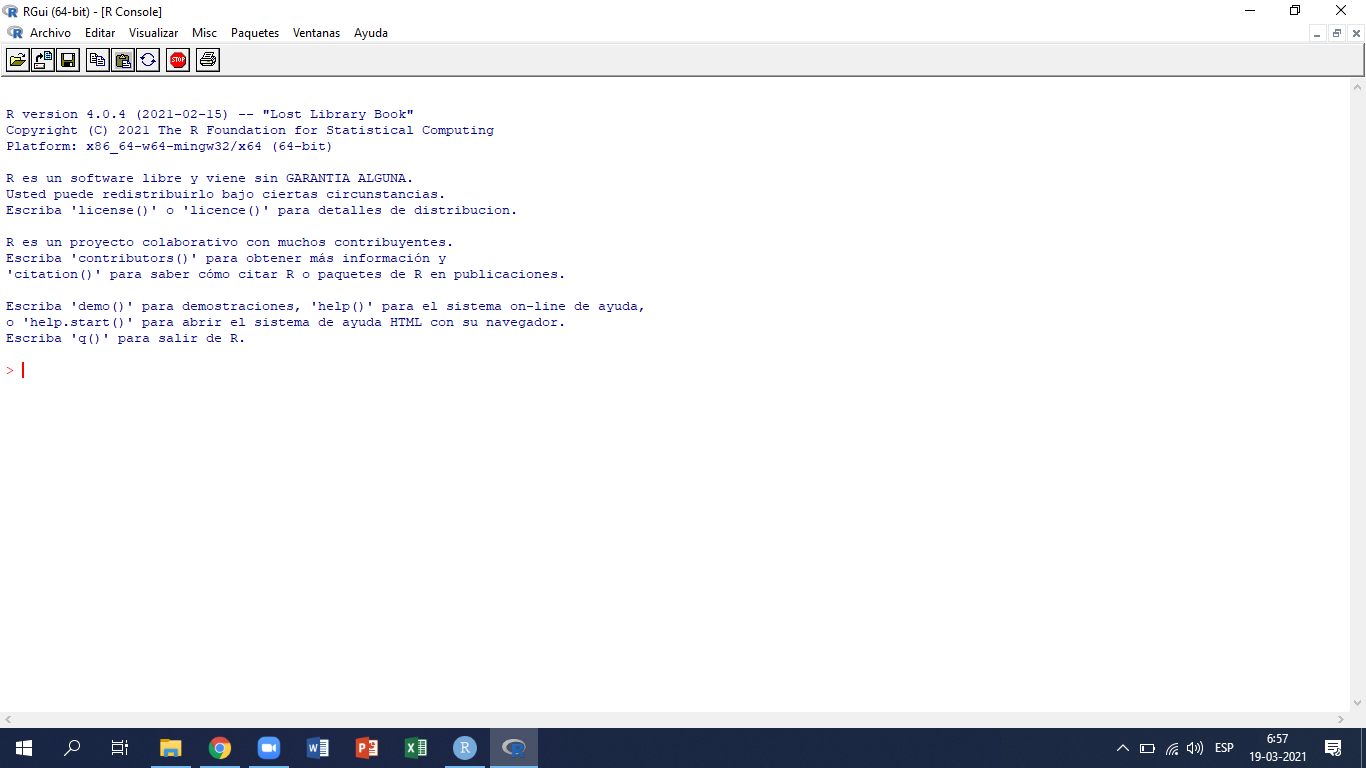Click the Copy and paste toolbar icon
Screen dimensions: 1366x768
click(147, 60)
